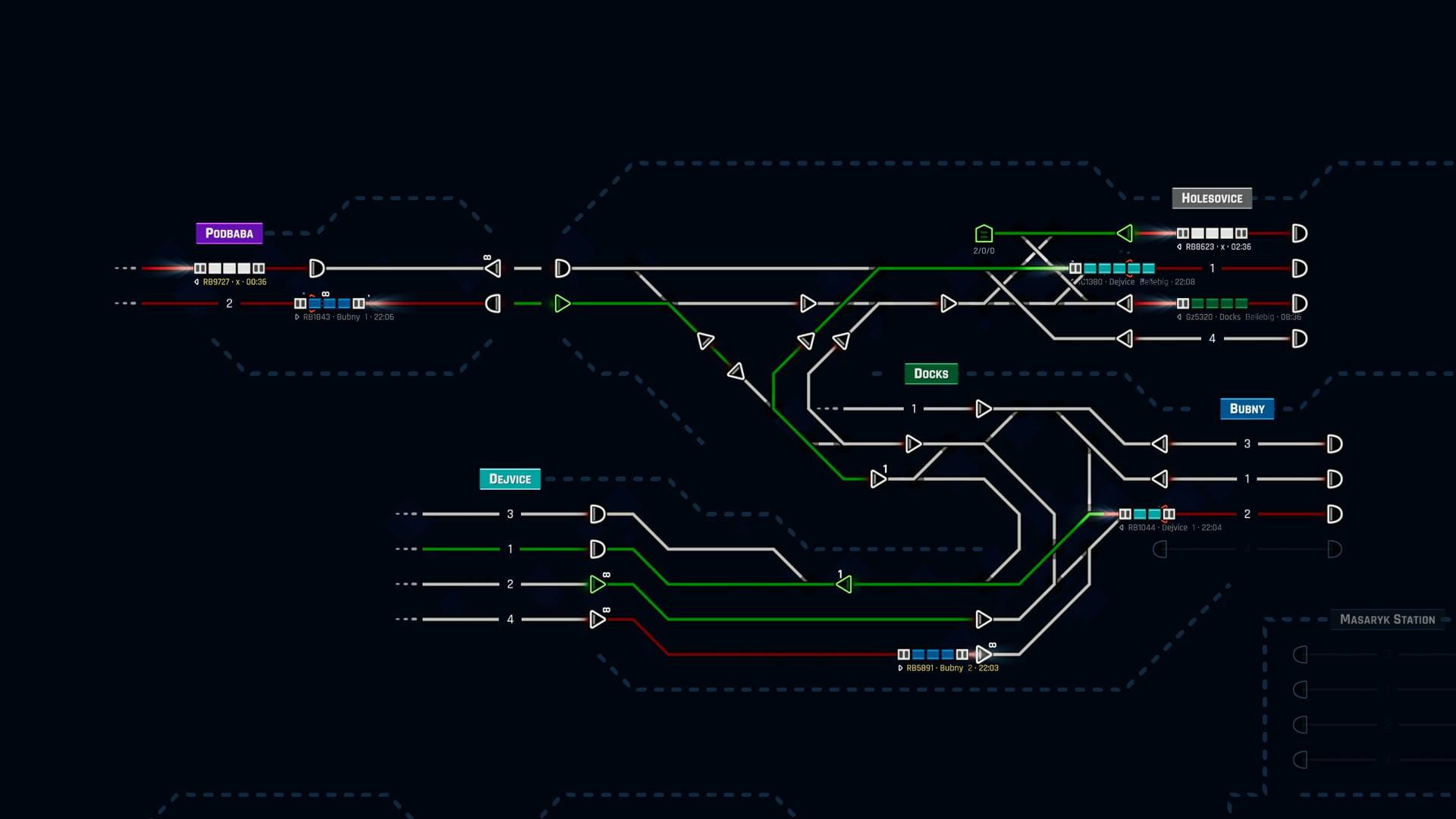
Task: Select teal train RB1044 at Bubny
Action: (1147, 514)
